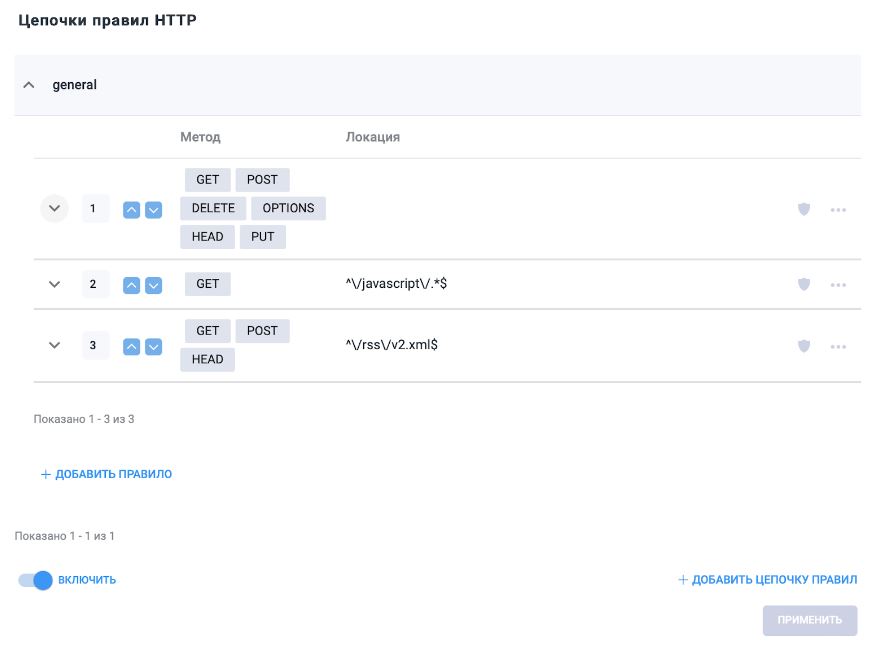Click the OPTIONS method tag in rule 1
Viewport: 873px width, 650px height.
pyautogui.click(x=288, y=208)
